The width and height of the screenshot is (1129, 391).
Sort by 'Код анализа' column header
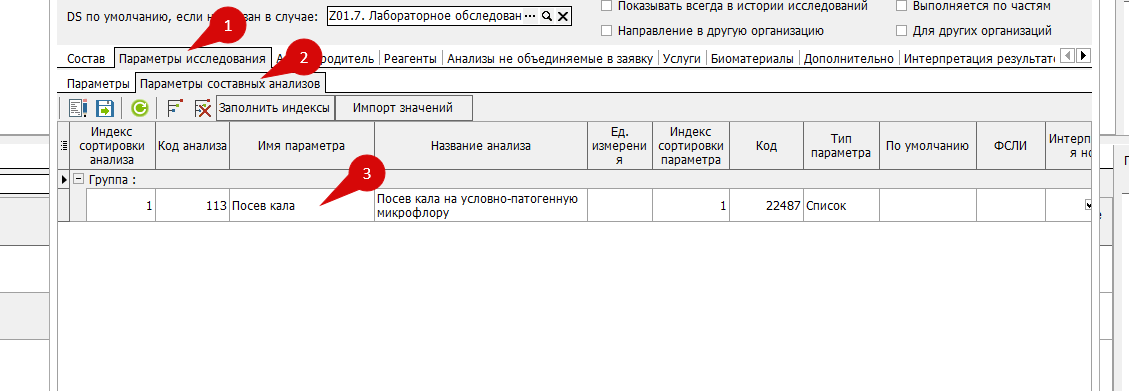pos(192,145)
